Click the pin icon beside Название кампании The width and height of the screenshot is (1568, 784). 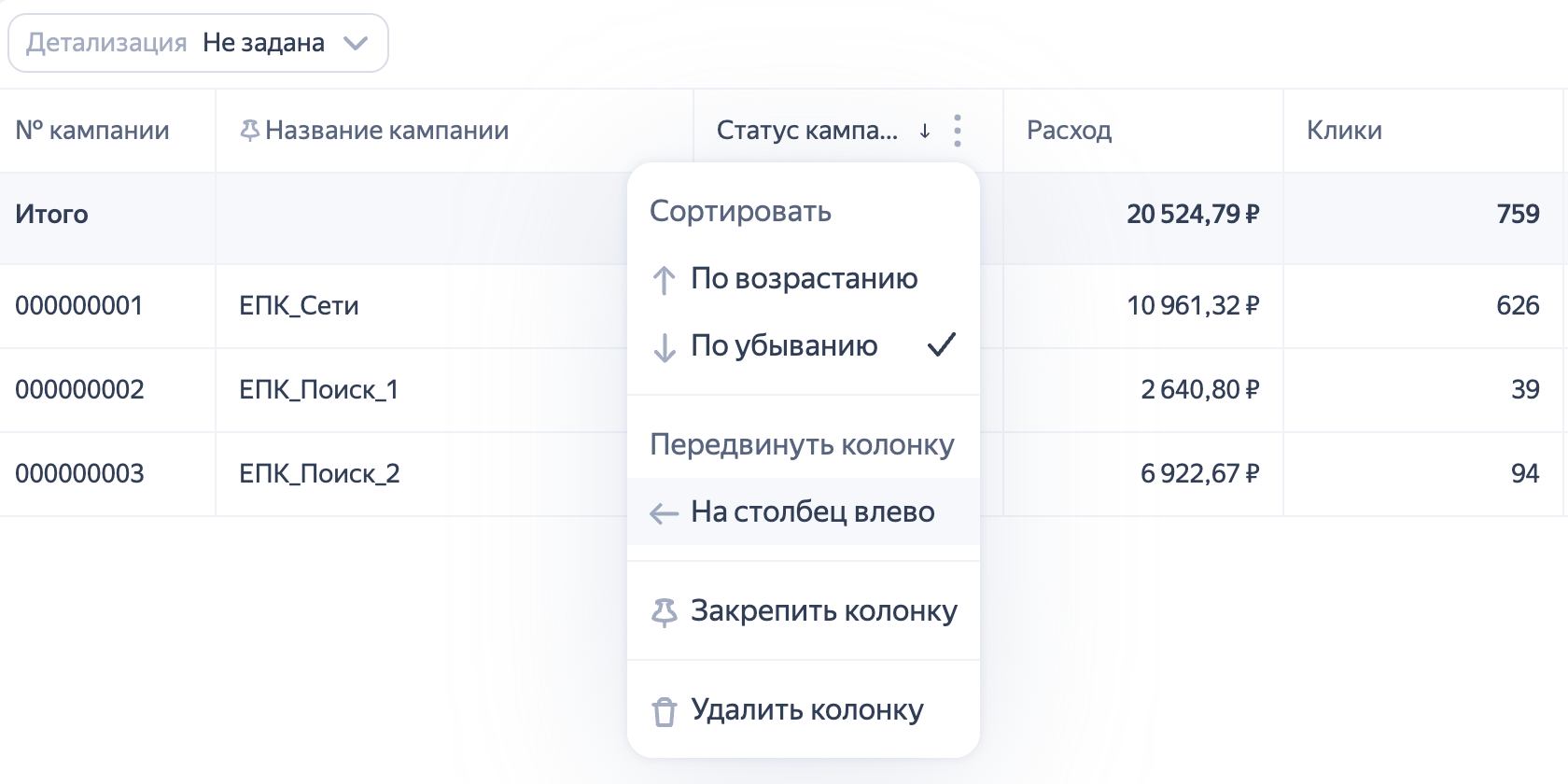(249, 131)
